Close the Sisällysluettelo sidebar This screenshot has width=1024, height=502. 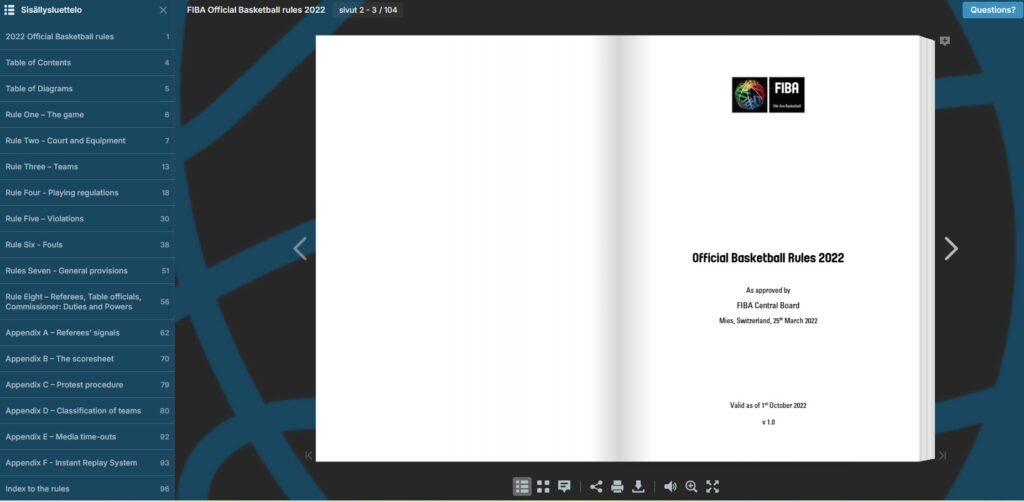[x=163, y=10]
